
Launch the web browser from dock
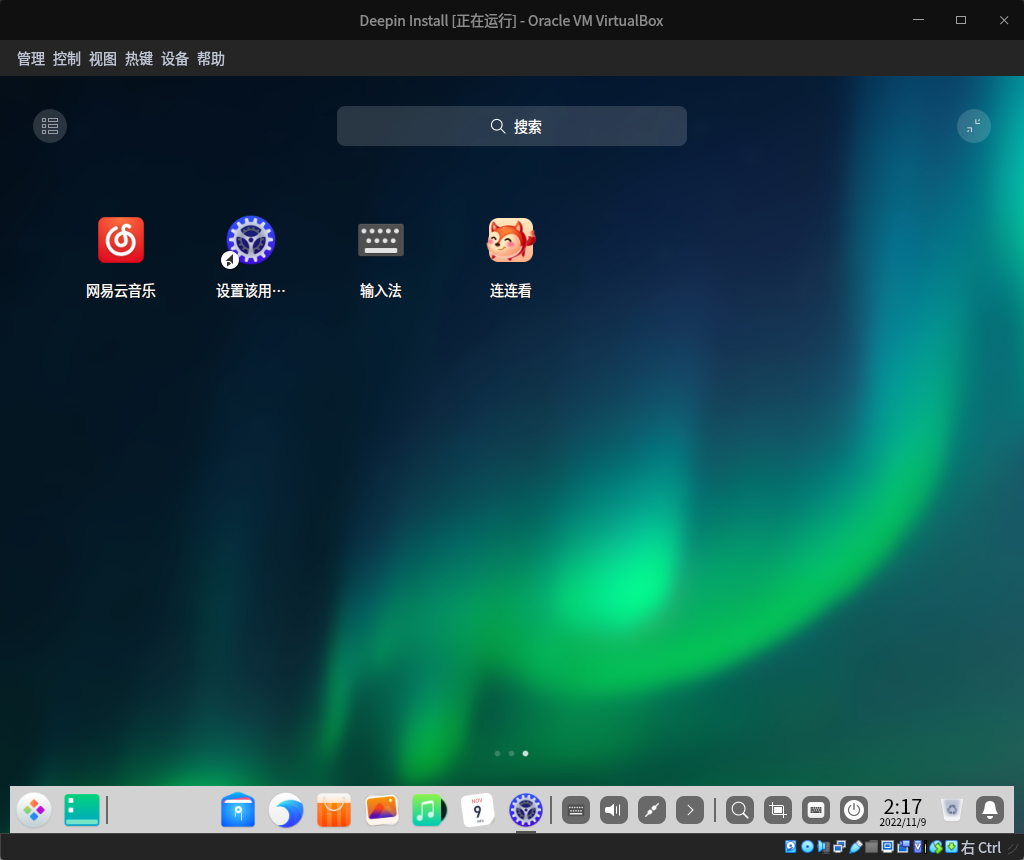coord(286,810)
